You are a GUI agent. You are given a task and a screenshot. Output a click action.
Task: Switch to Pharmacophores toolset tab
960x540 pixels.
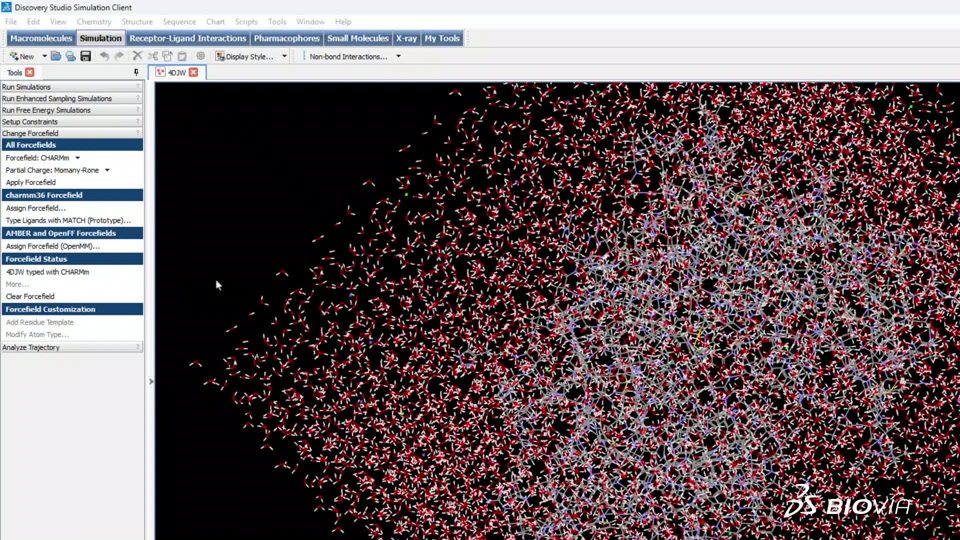[x=287, y=38]
